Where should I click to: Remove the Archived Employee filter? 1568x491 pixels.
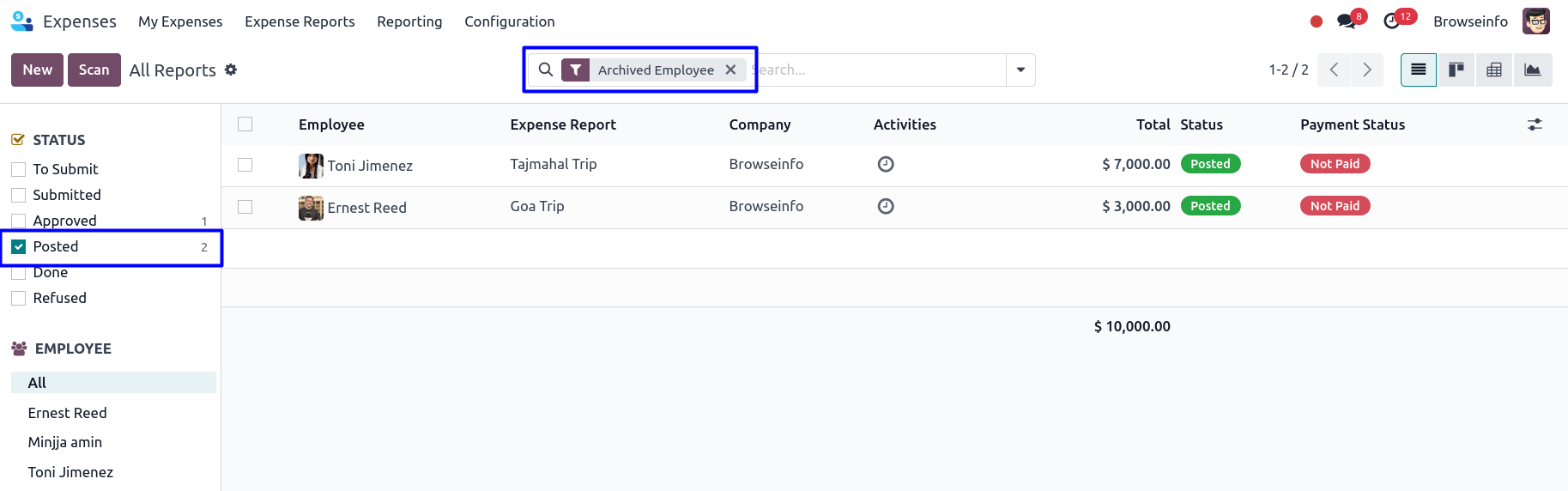tap(730, 70)
